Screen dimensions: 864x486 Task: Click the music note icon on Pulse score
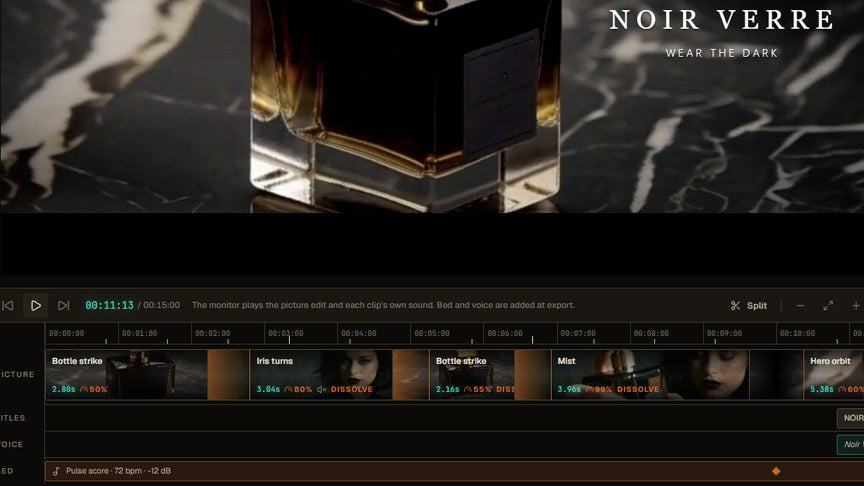[56, 471]
